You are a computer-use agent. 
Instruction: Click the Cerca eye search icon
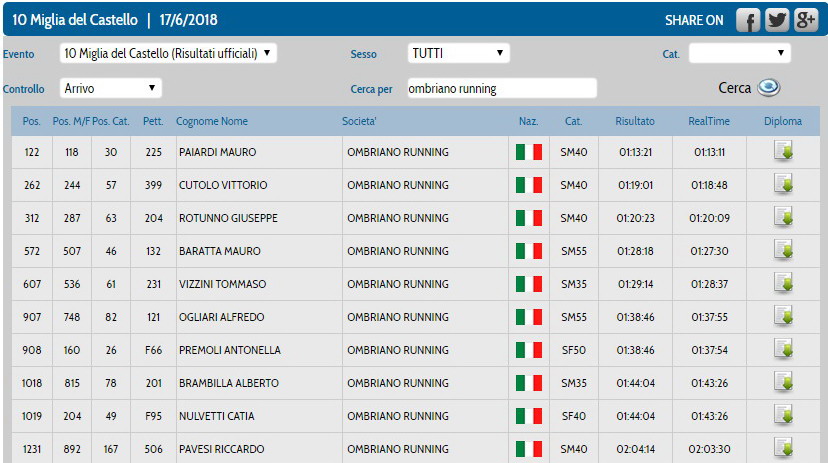pos(768,88)
